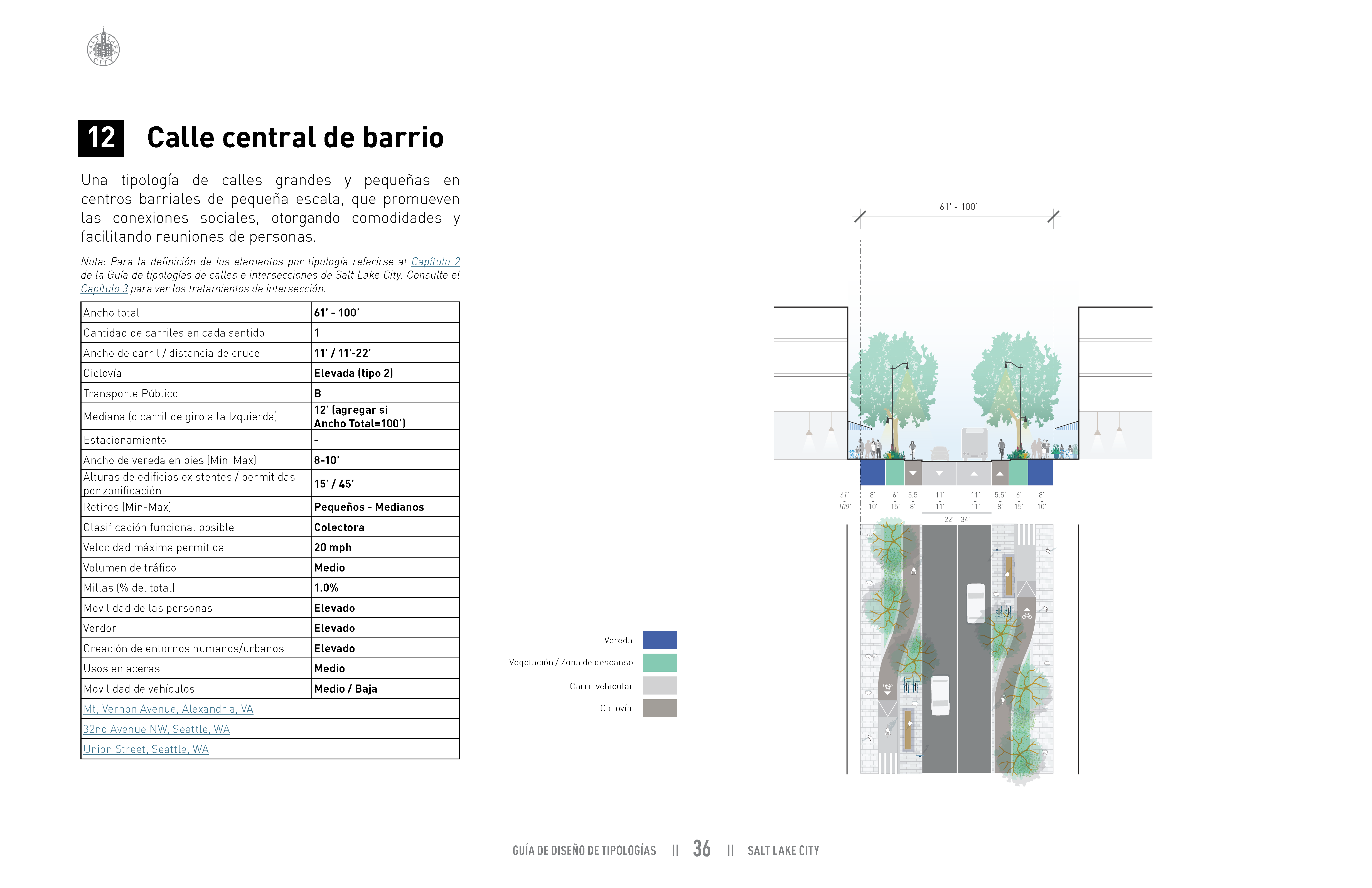This screenshot has width=1372, height=888.
Task: Click the Salt Lake City seal logo
Action: pyautogui.click(x=103, y=47)
